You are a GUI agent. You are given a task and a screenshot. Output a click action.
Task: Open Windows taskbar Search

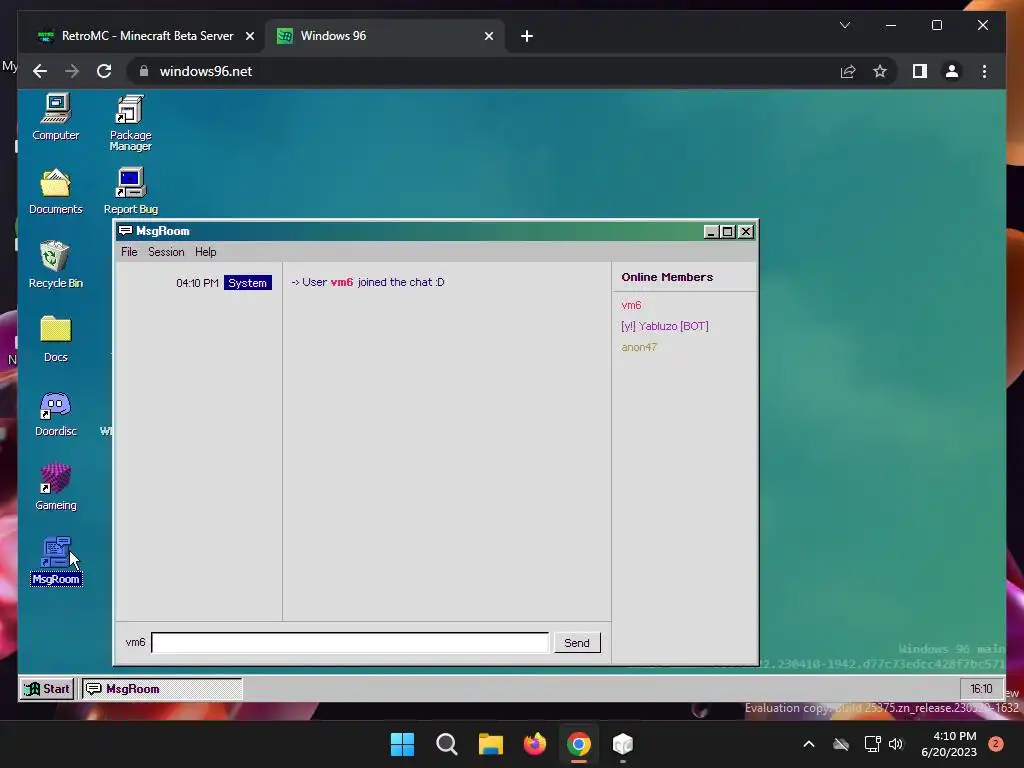click(x=447, y=744)
